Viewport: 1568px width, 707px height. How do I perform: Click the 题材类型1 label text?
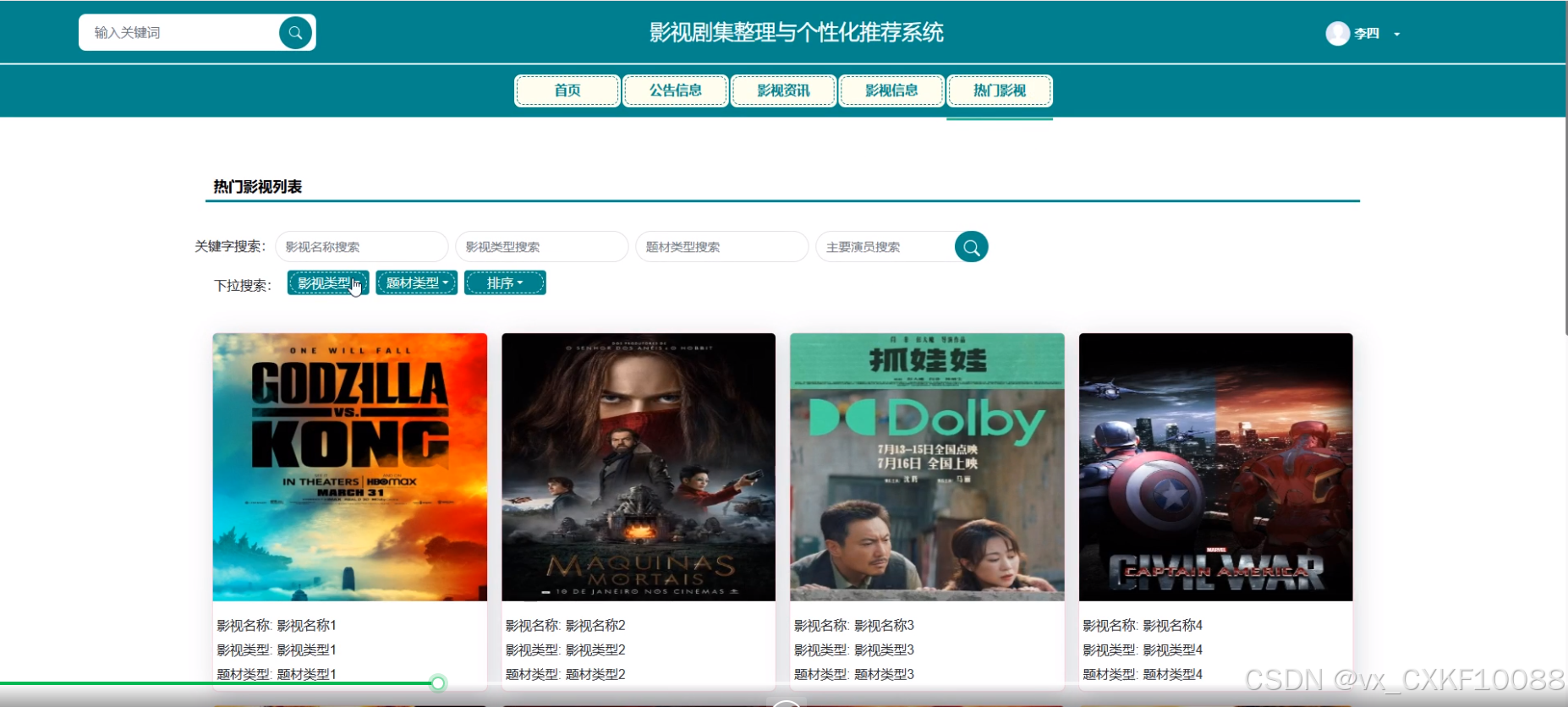click(x=306, y=675)
